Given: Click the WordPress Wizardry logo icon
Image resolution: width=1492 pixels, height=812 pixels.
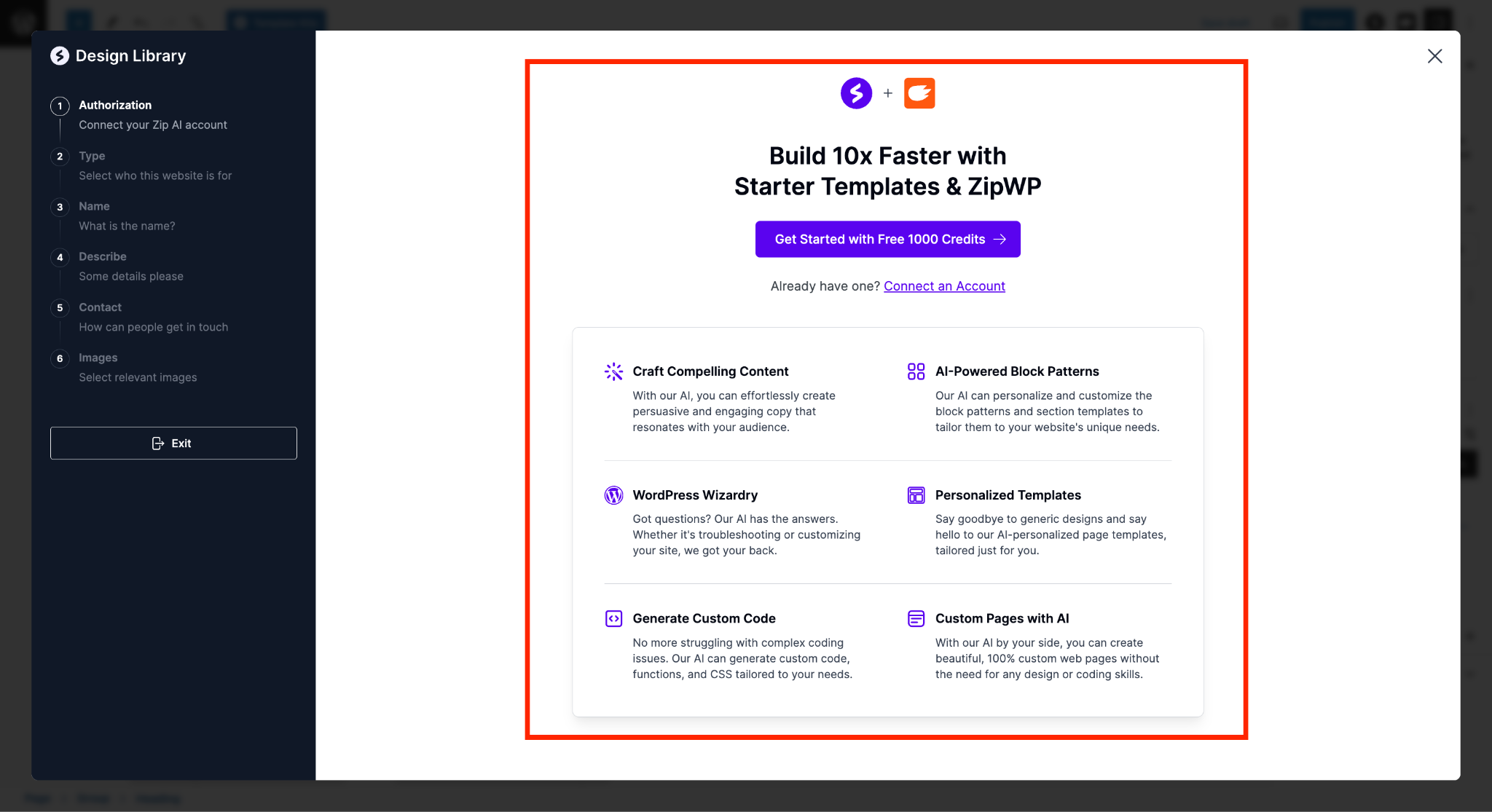Looking at the screenshot, I should pos(613,495).
